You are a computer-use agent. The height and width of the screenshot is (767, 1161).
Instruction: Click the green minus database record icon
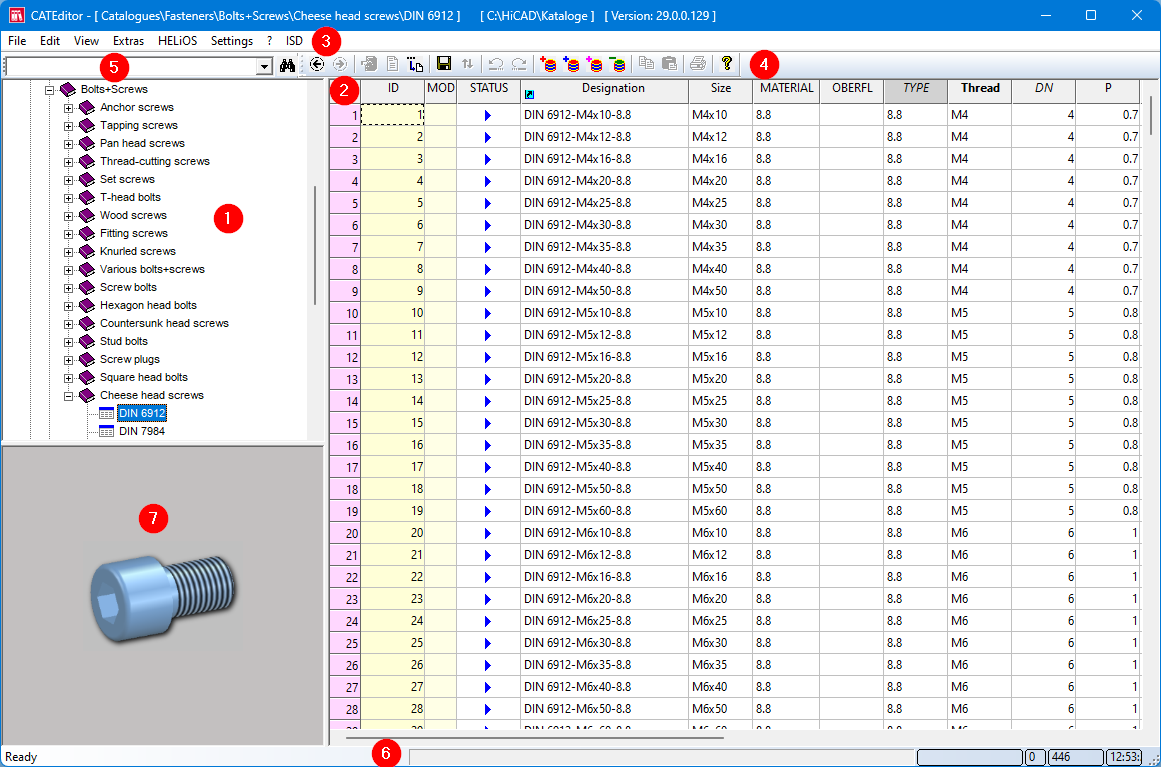point(618,64)
